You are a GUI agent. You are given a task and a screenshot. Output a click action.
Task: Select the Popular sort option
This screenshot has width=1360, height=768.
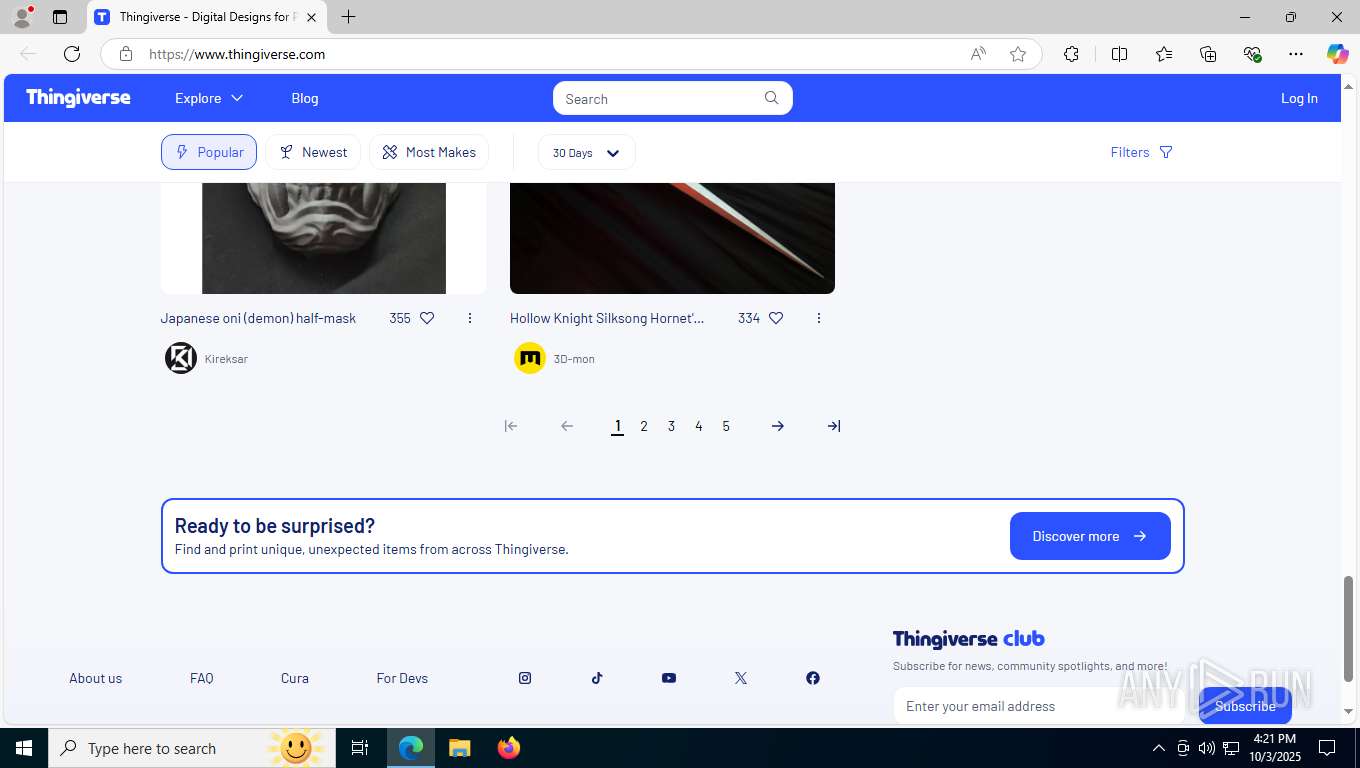209,152
